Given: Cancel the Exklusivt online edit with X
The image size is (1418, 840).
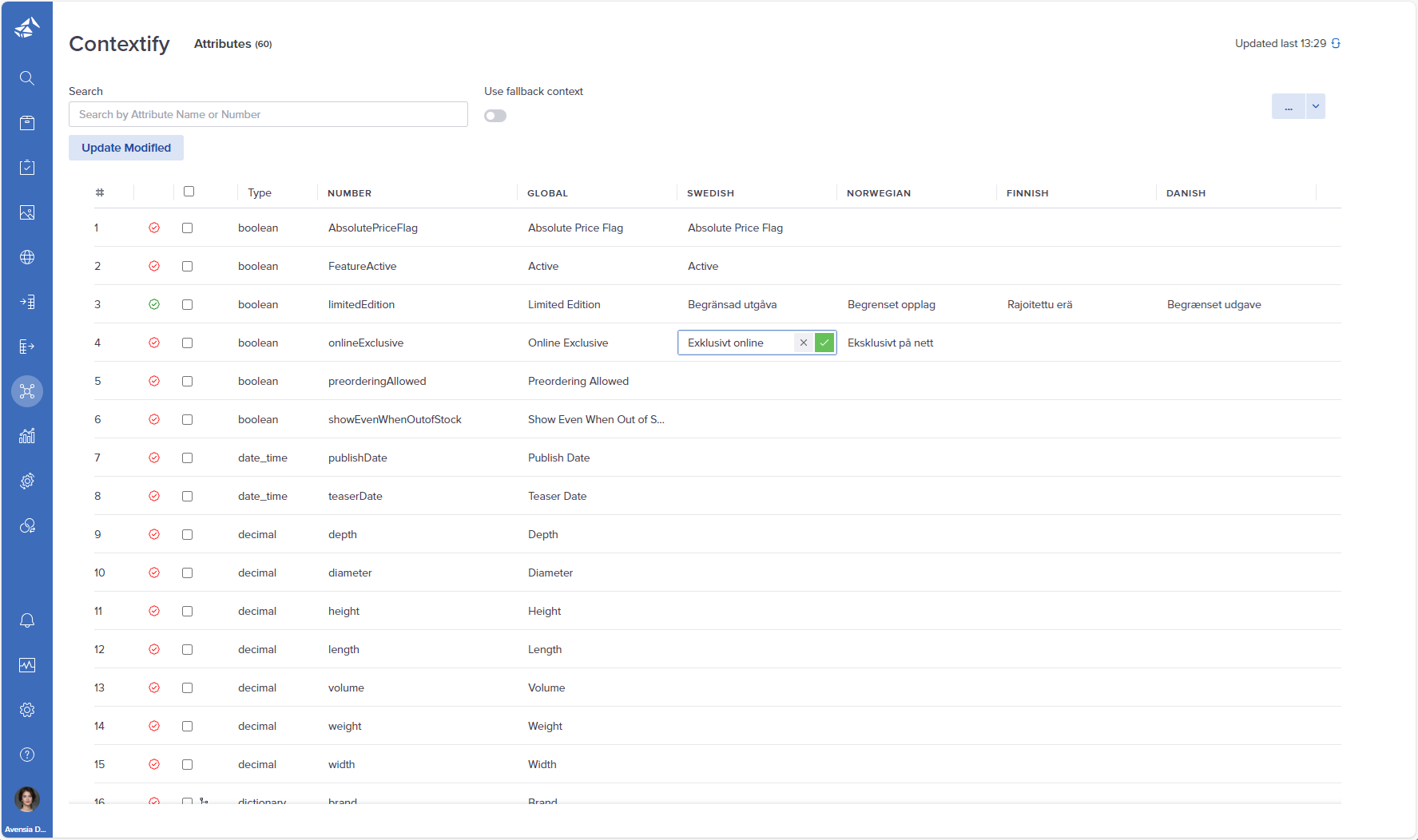Looking at the screenshot, I should [x=804, y=343].
